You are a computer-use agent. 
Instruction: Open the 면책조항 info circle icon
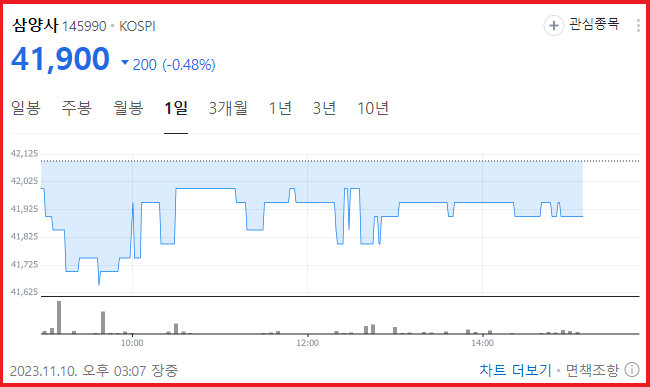pyautogui.click(x=632, y=369)
